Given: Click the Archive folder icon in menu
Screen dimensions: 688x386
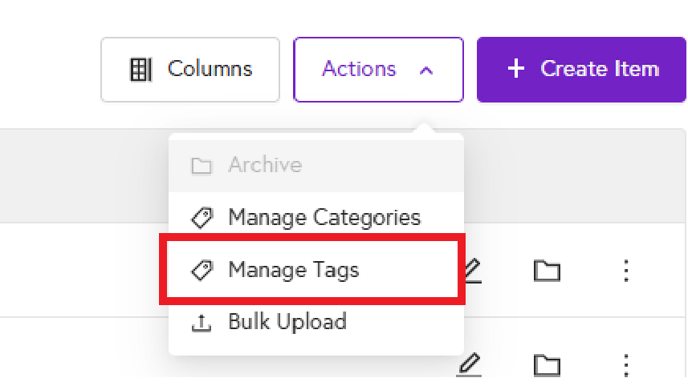Looking at the screenshot, I should 201,166.
